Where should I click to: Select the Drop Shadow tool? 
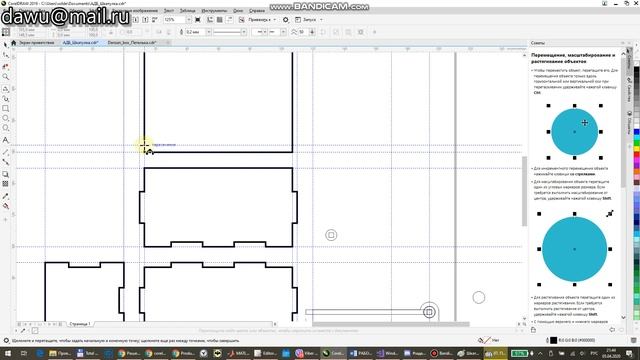coord(5,174)
